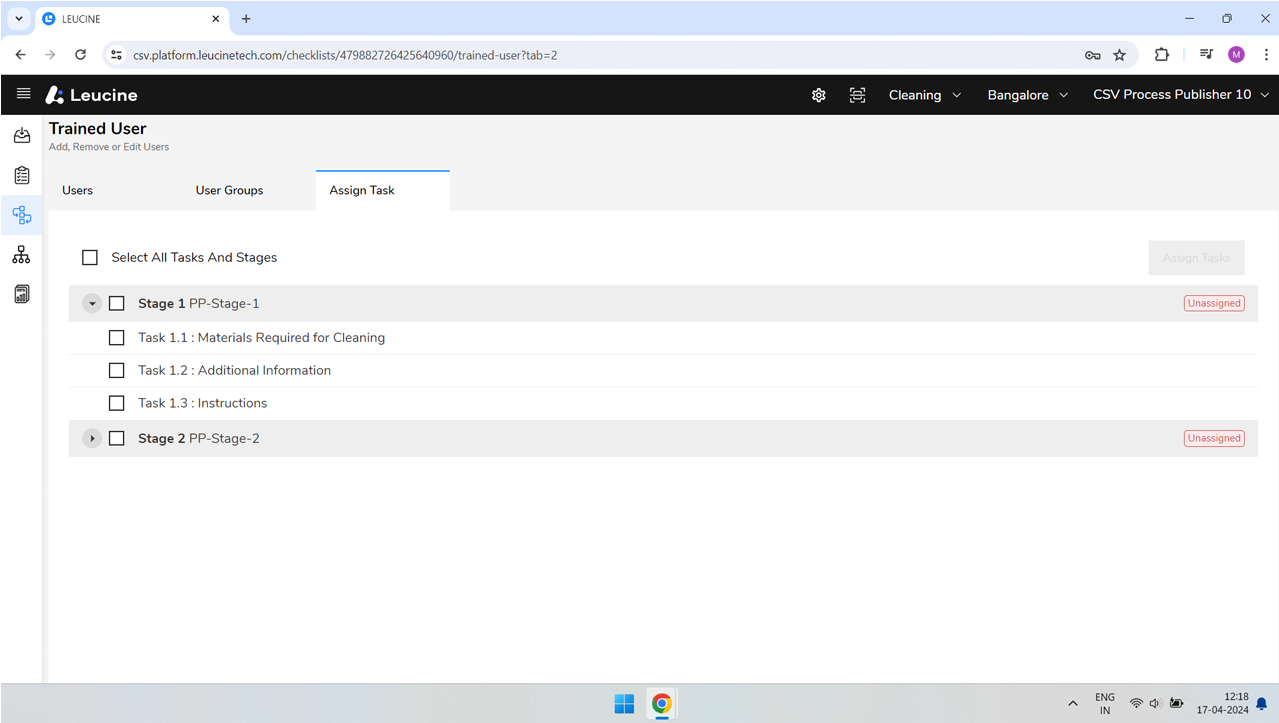Click the Leucine logo
This screenshot has width=1279, height=723.
click(92, 95)
